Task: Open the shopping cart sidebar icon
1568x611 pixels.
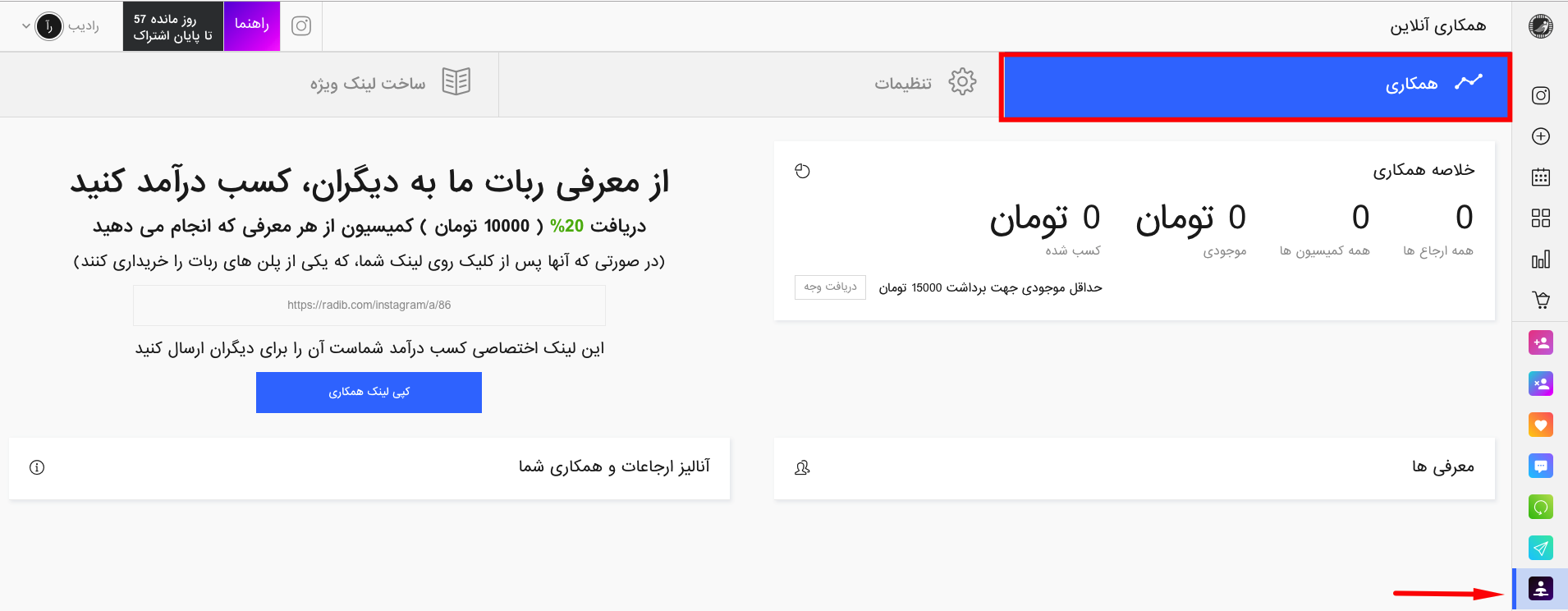Action: (1541, 301)
